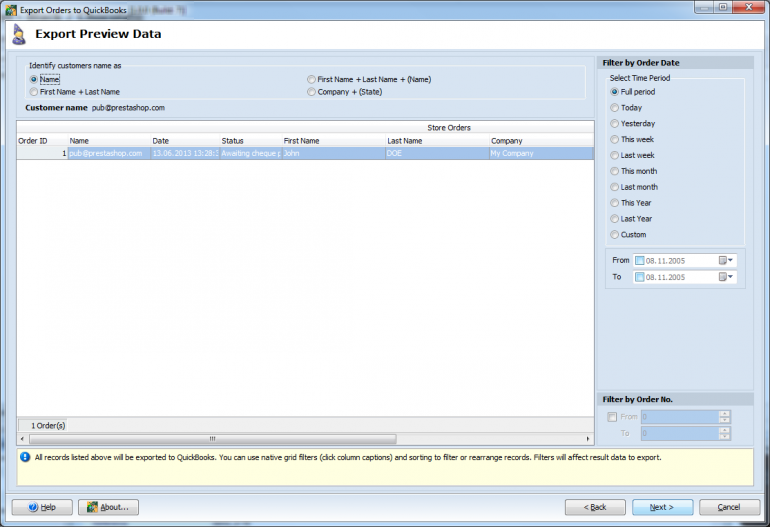Click the To order number field

pyautogui.click(x=680, y=433)
